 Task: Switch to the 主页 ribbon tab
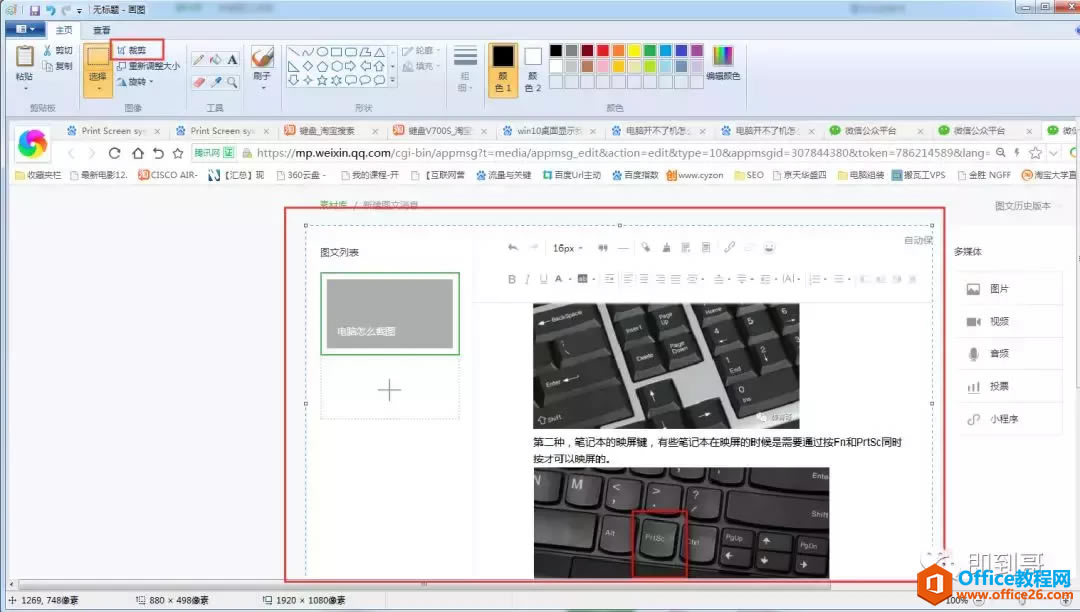pos(64,30)
